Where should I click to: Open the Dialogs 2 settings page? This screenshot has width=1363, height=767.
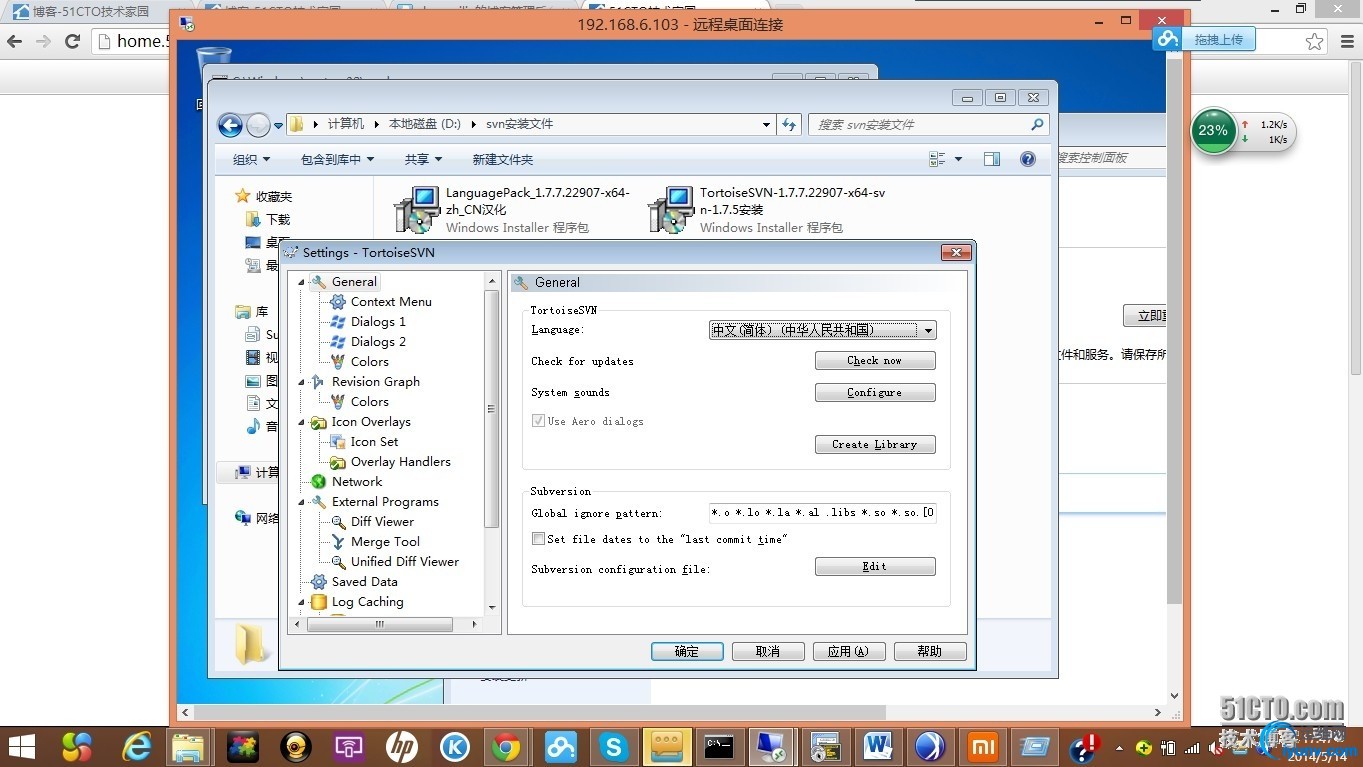click(x=378, y=342)
